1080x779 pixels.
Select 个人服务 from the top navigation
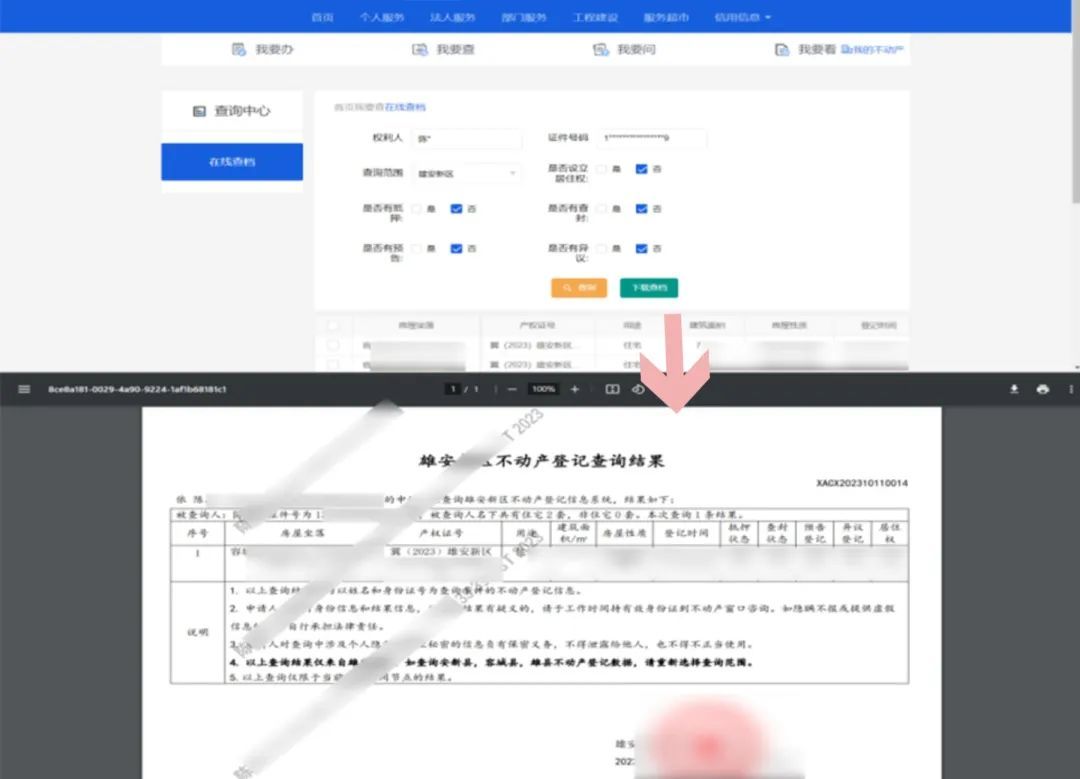coord(385,15)
